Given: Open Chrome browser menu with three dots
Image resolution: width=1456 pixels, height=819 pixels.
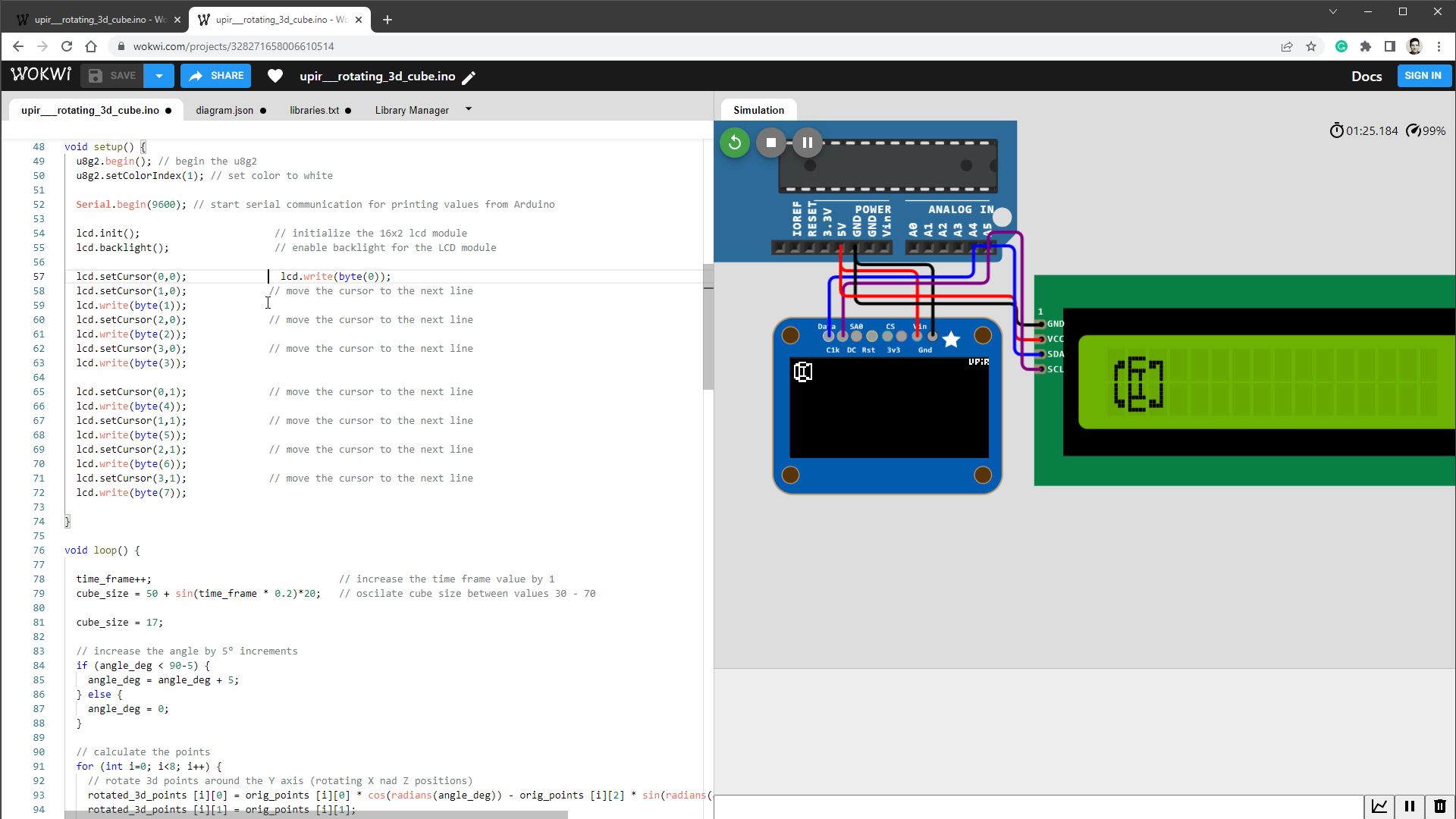Looking at the screenshot, I should coord(1440,46).
